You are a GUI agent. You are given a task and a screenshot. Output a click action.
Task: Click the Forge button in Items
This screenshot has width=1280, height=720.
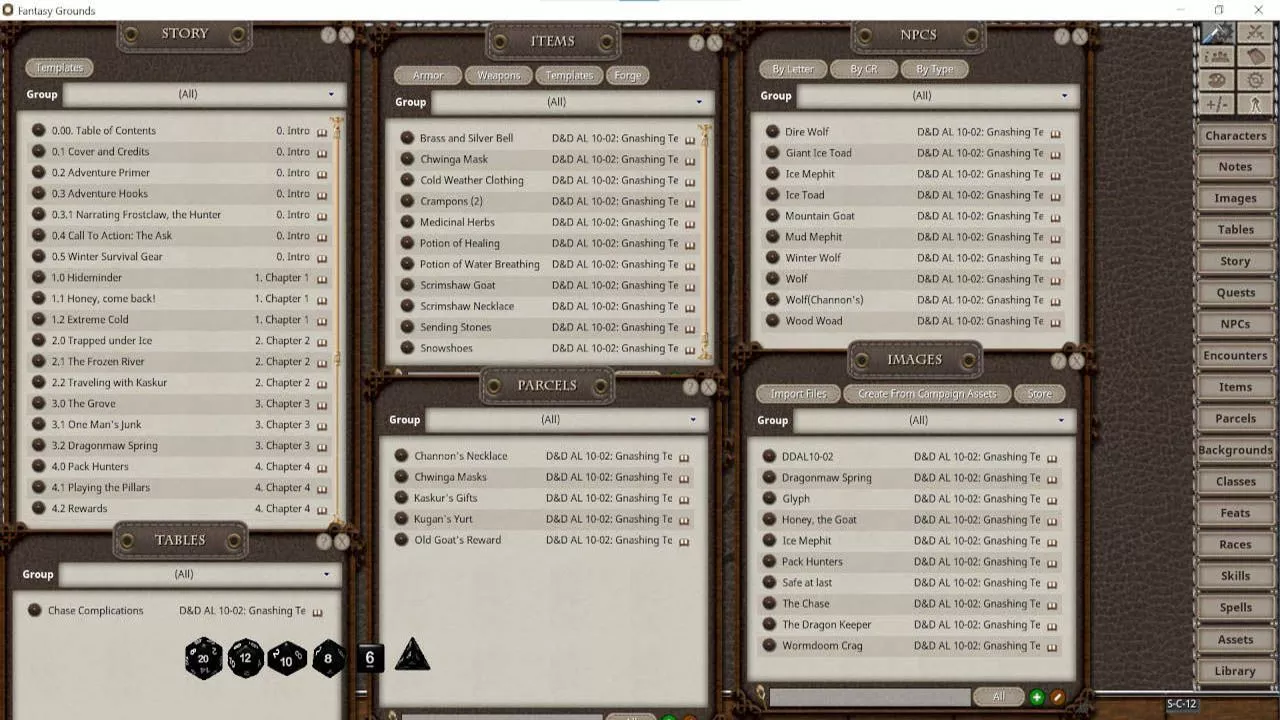[627, 75]
